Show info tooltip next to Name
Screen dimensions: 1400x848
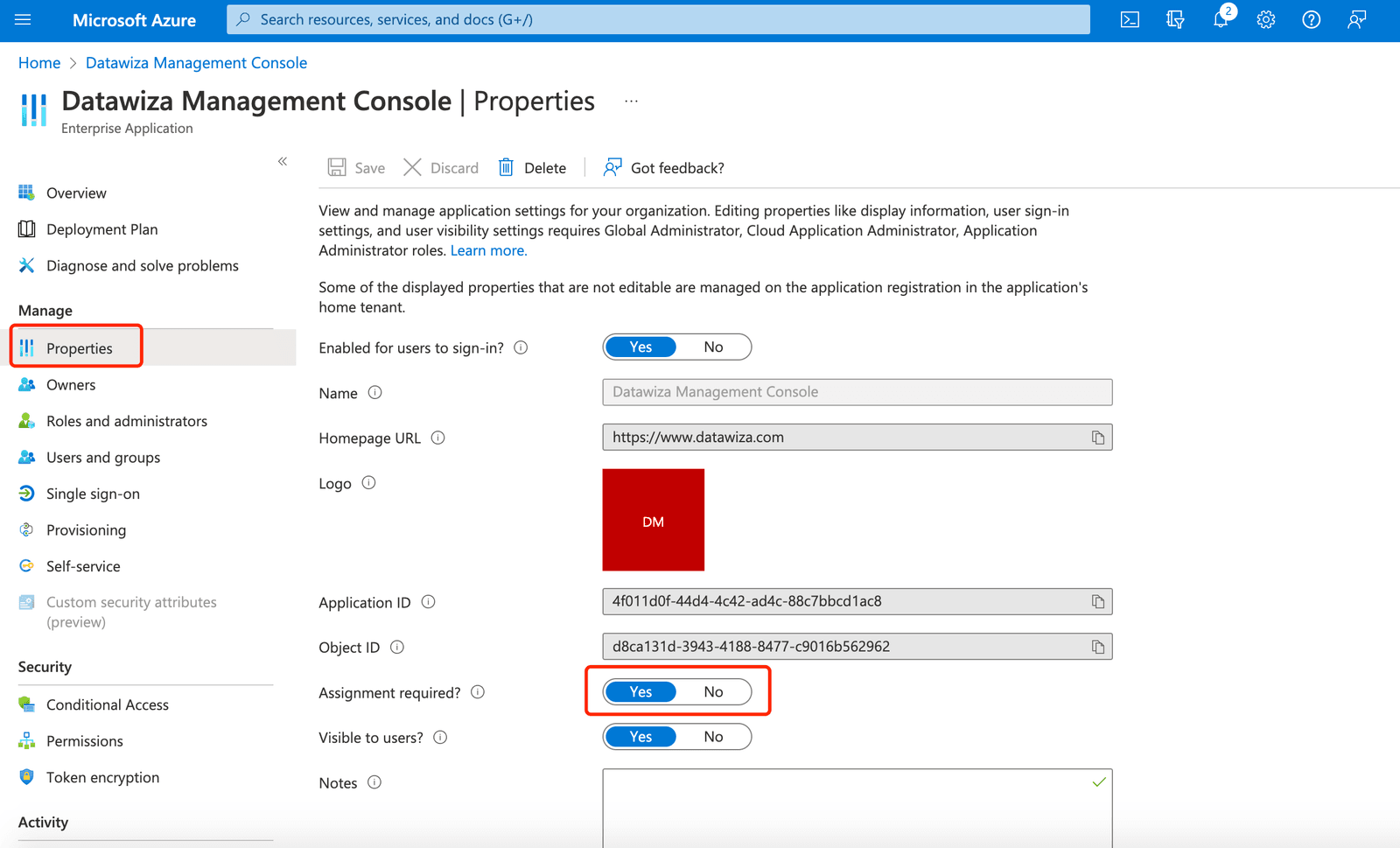pyautogui.click(x=374, y=392)
